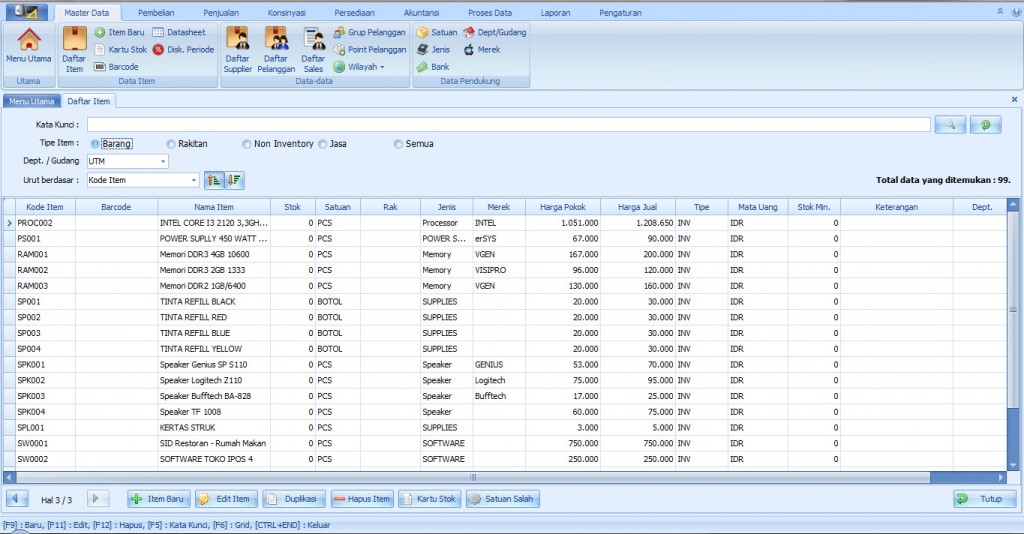The width and height of the screenshot is (1024, 534).
Task: Click the search magnifier button
Action: pyautogui.click(x=950, y=125)
